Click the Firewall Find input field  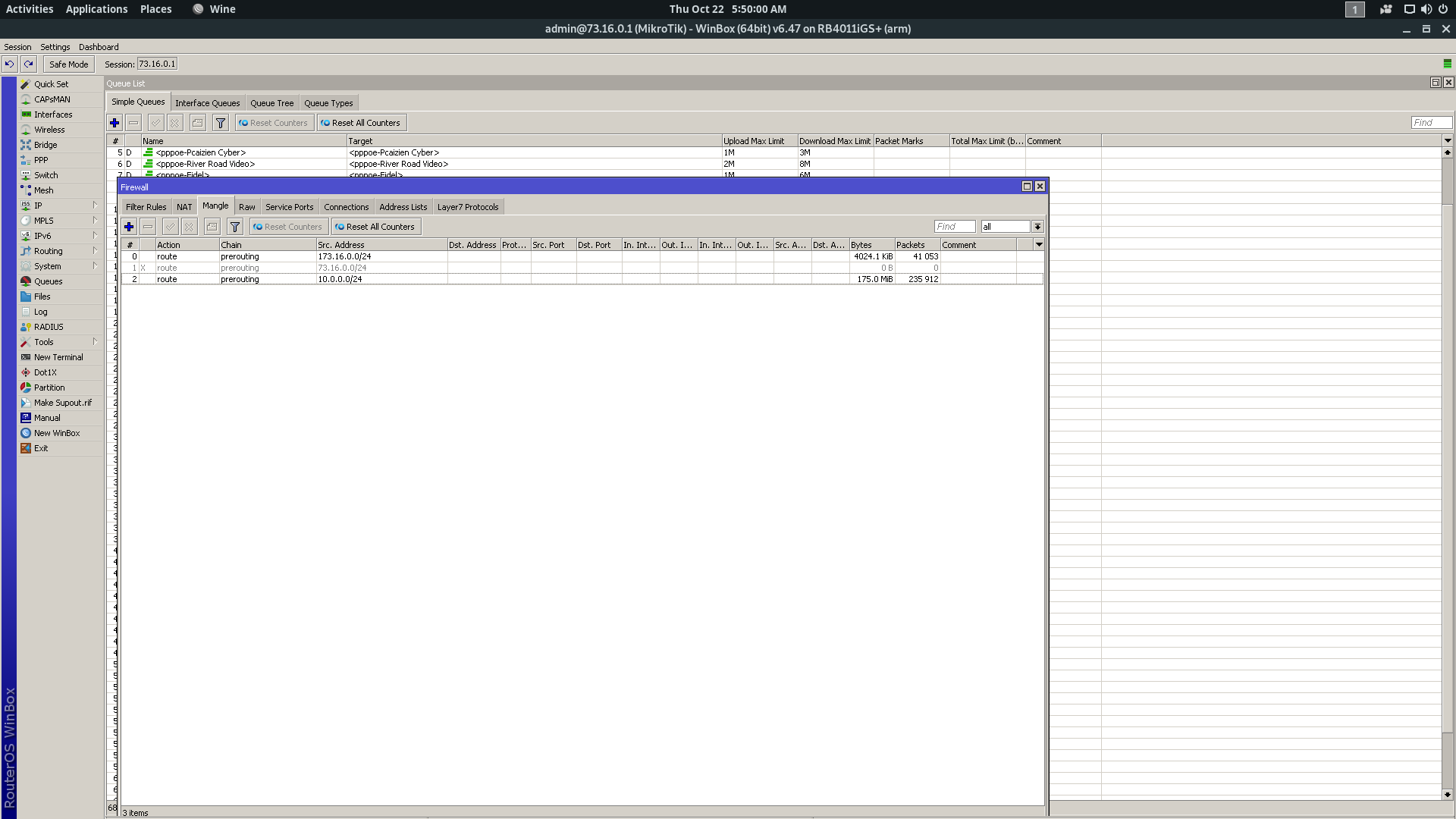click(954, 227)
